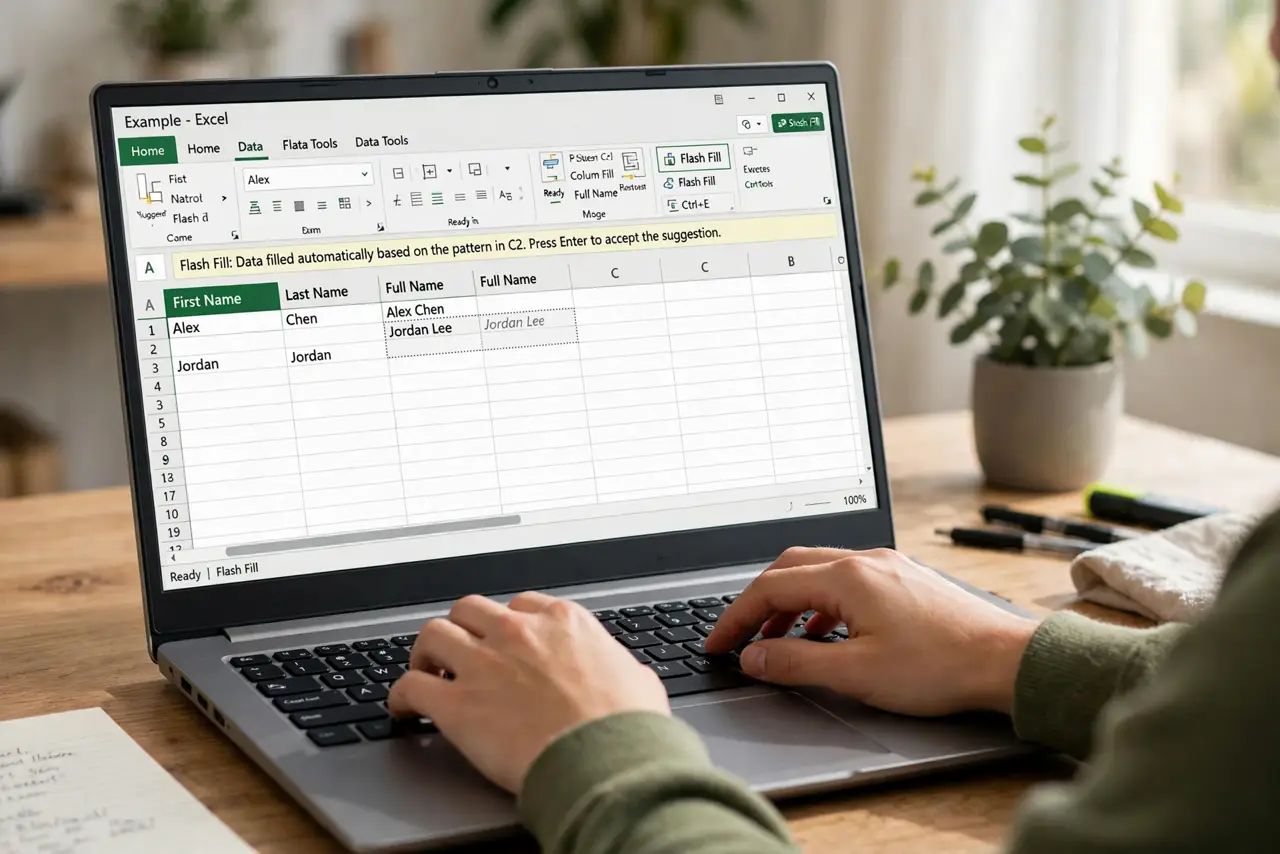Click the horizontal scrollbar thumb
The width and height of the screenshot is (1280, 854).
[374, 535]
